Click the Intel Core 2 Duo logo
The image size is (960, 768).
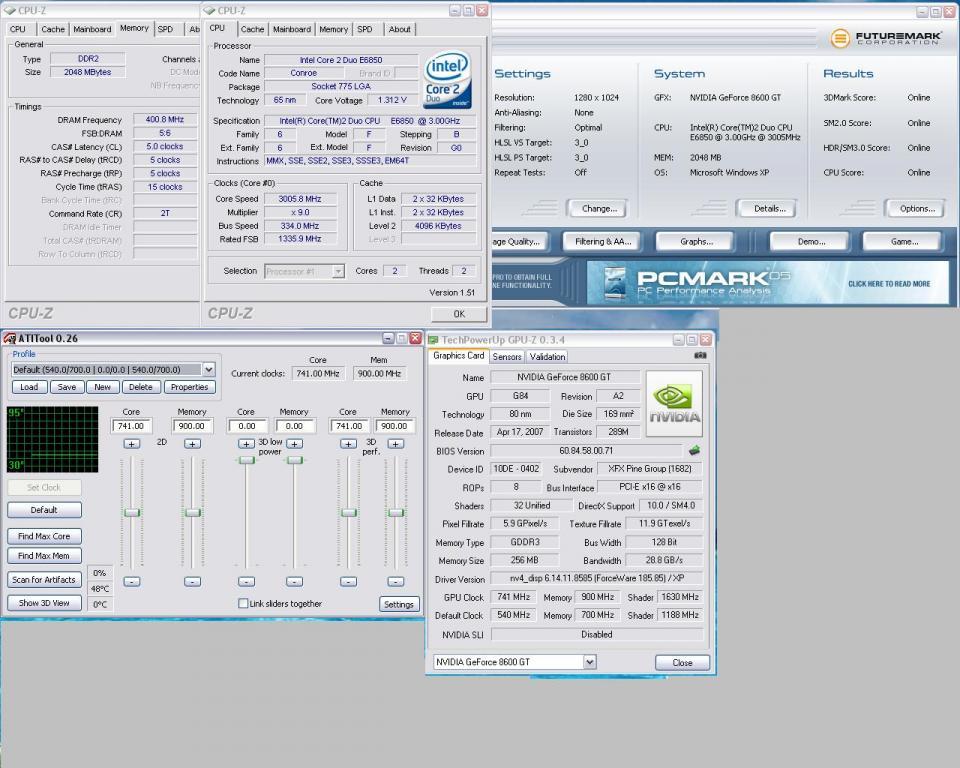448,80
